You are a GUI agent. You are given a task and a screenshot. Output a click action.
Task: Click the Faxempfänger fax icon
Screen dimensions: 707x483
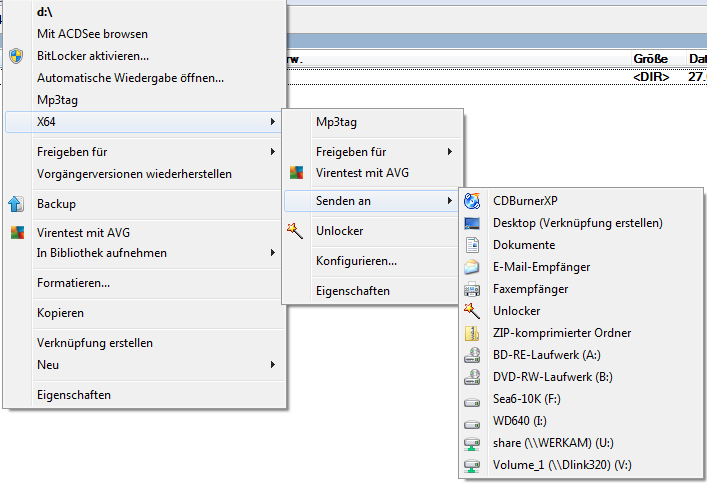[x=472, y=289]
